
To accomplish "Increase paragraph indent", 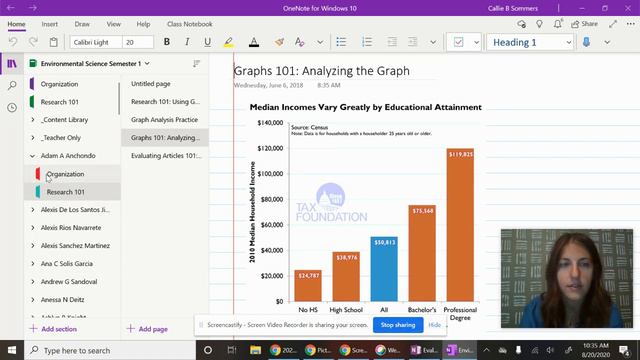I will point(413,42).
